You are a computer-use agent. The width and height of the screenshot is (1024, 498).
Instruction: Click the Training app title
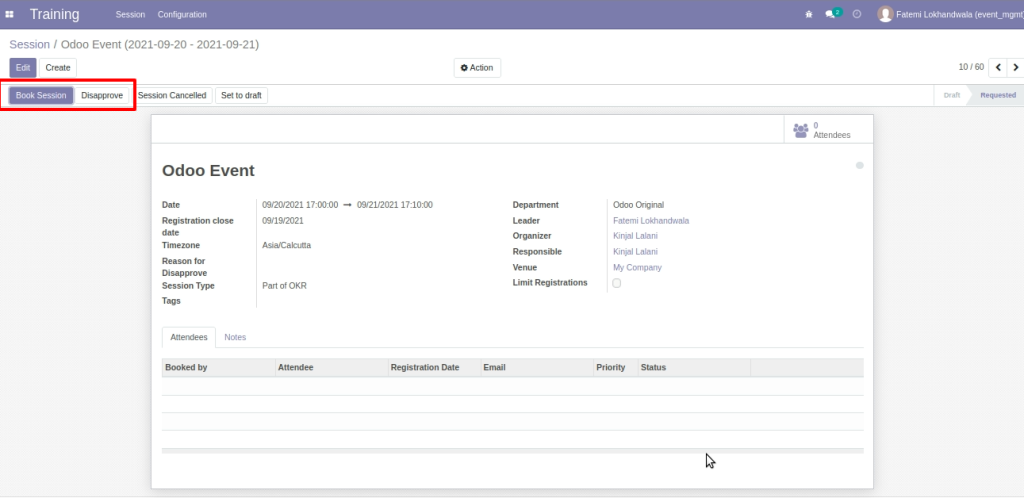point(54,14)
